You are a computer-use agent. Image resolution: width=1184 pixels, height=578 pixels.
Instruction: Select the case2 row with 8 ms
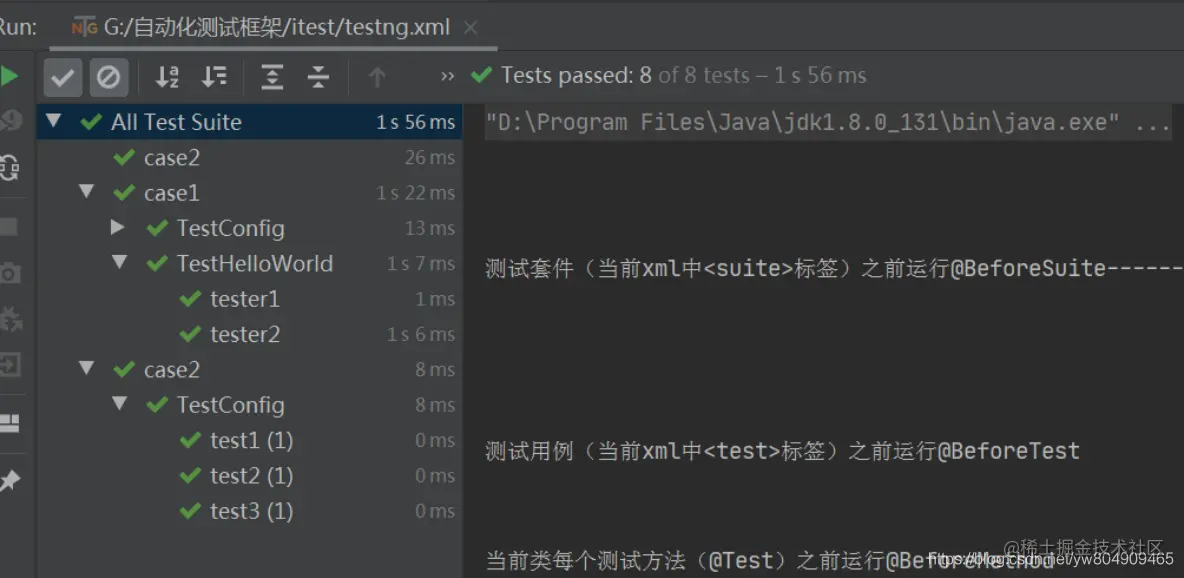(250, 369)
